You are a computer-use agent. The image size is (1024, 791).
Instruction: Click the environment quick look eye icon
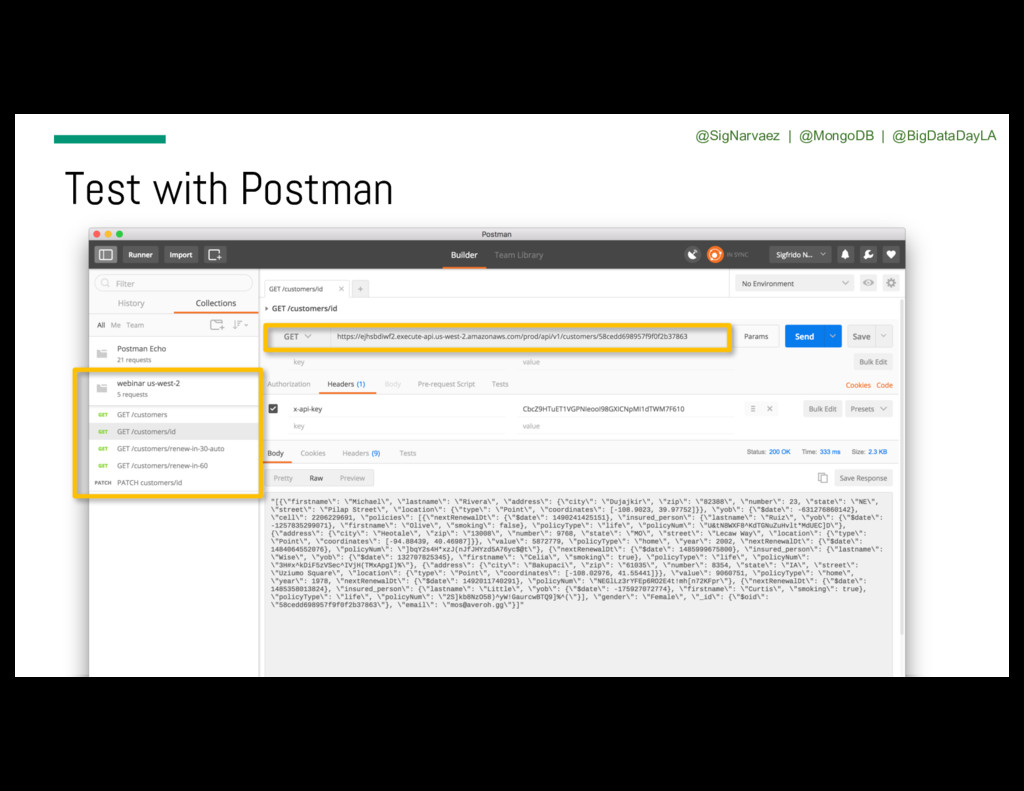(x=868, y=283)
